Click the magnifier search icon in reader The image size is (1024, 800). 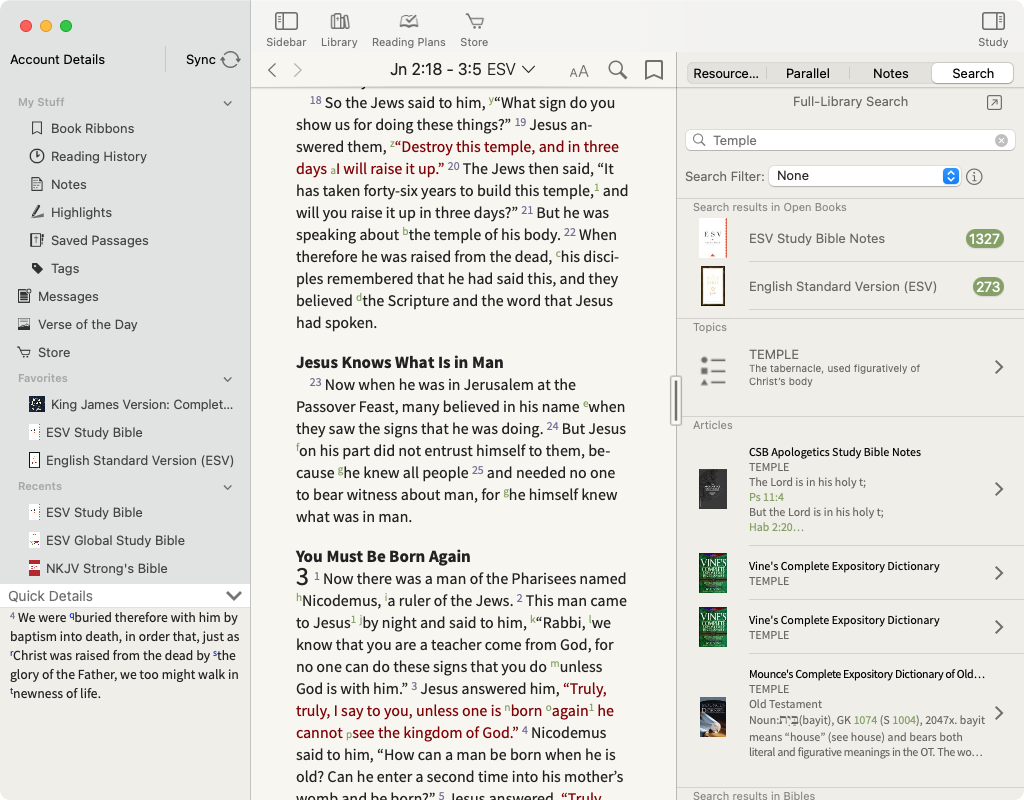pos(618,70)
